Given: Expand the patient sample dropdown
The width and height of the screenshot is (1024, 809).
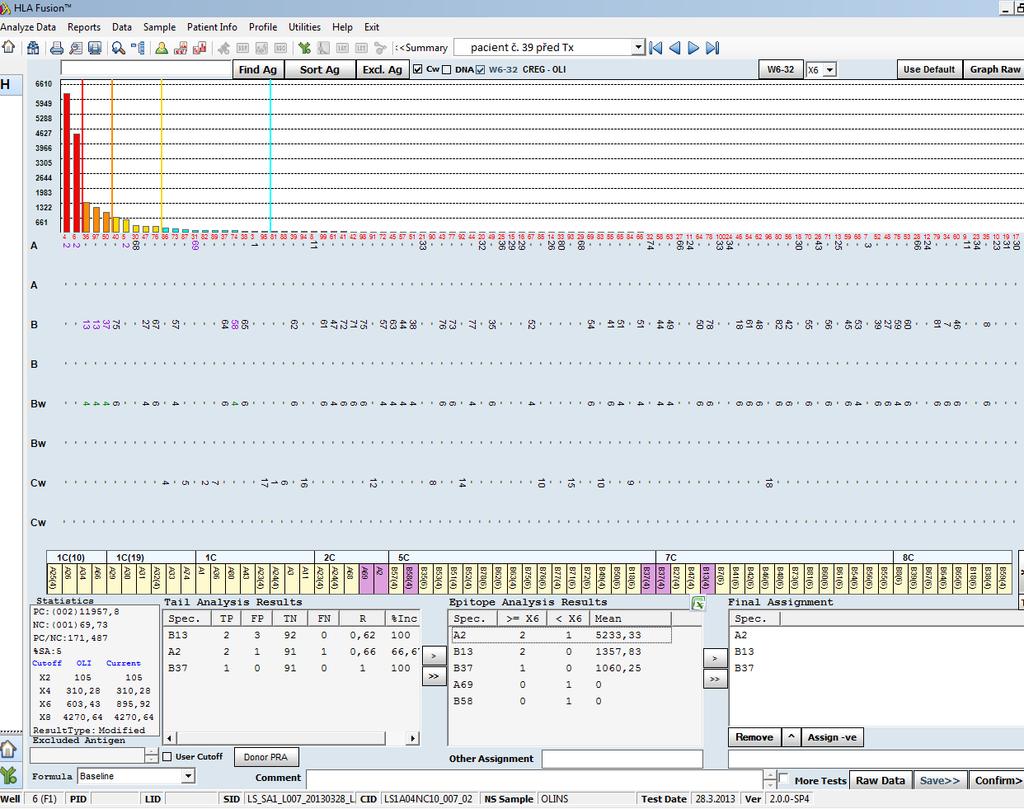Looking at the screenshot, I should pos(639,48).
